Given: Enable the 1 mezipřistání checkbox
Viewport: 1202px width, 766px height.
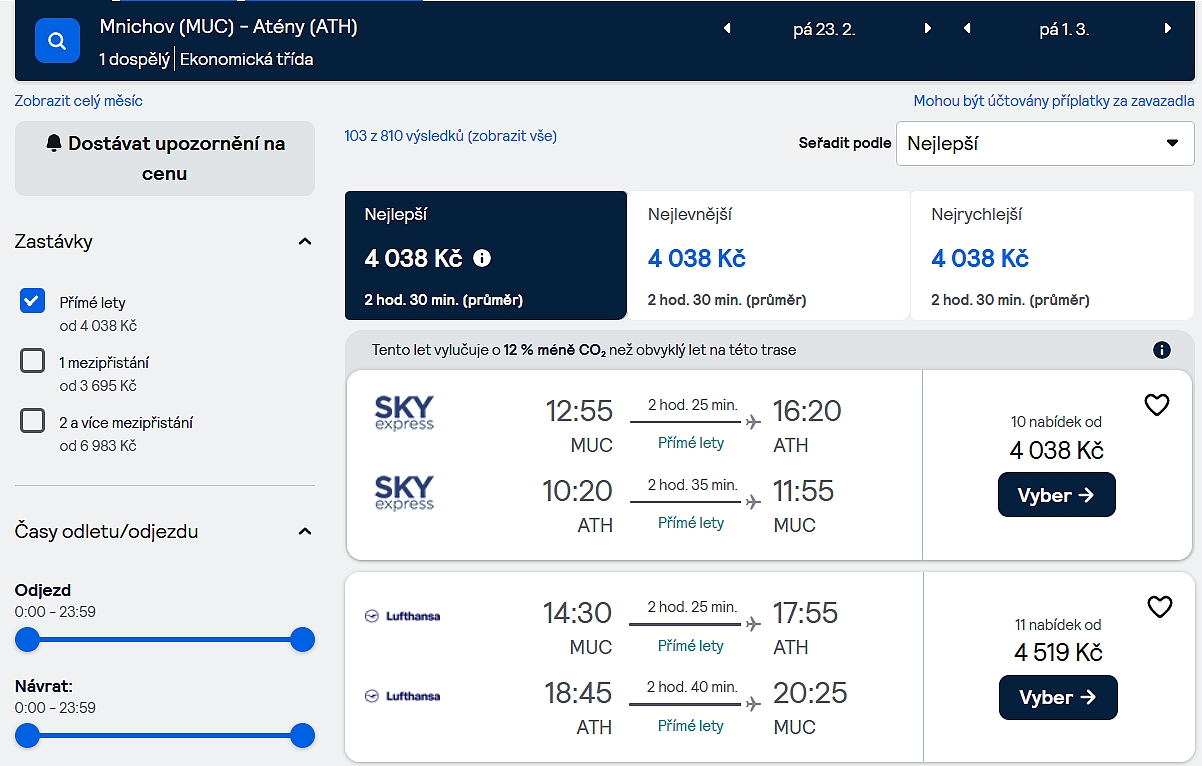Looking at the screenshot, I should (33, 361).
